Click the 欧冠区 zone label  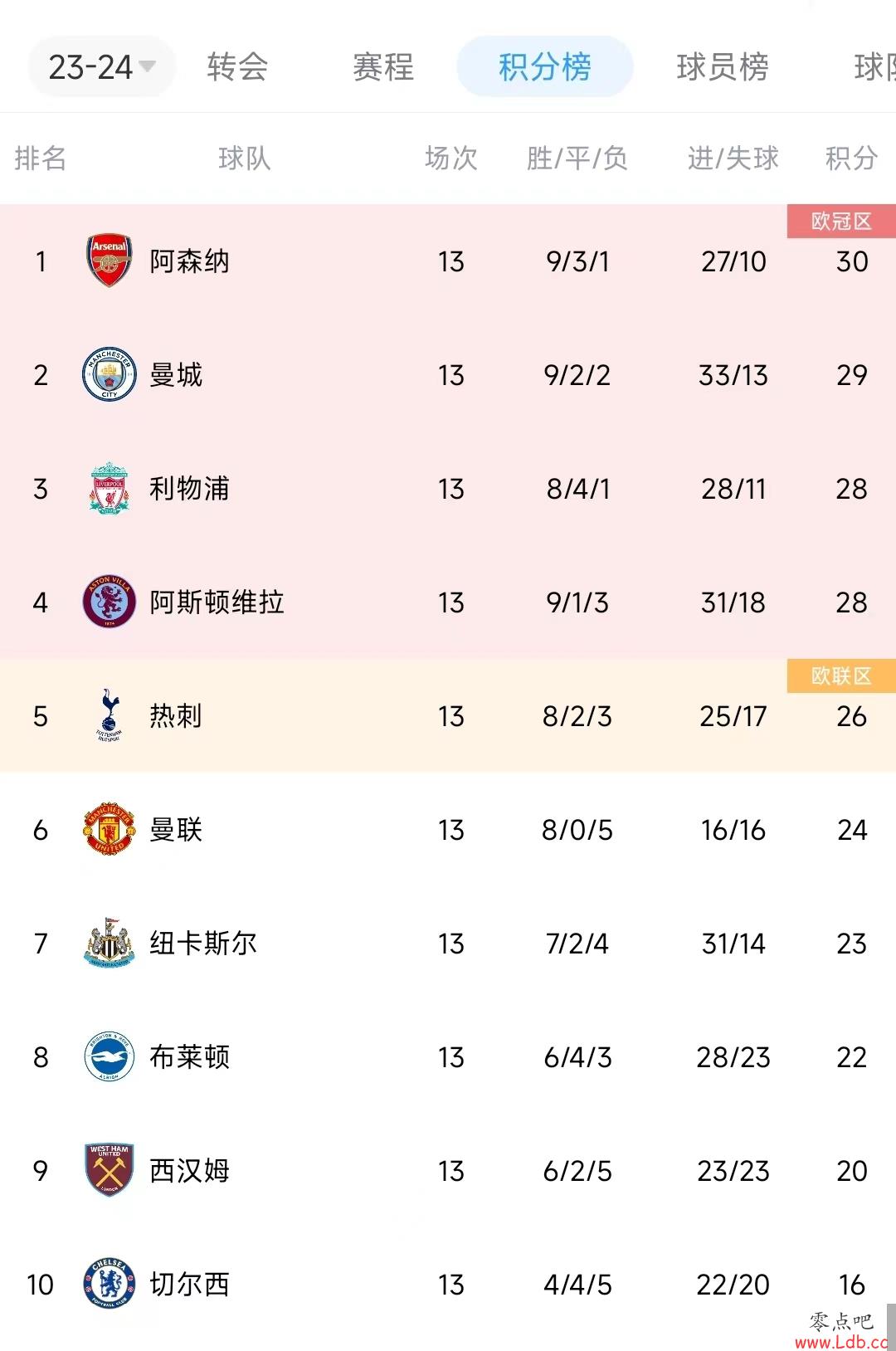[x=841, y=222]
